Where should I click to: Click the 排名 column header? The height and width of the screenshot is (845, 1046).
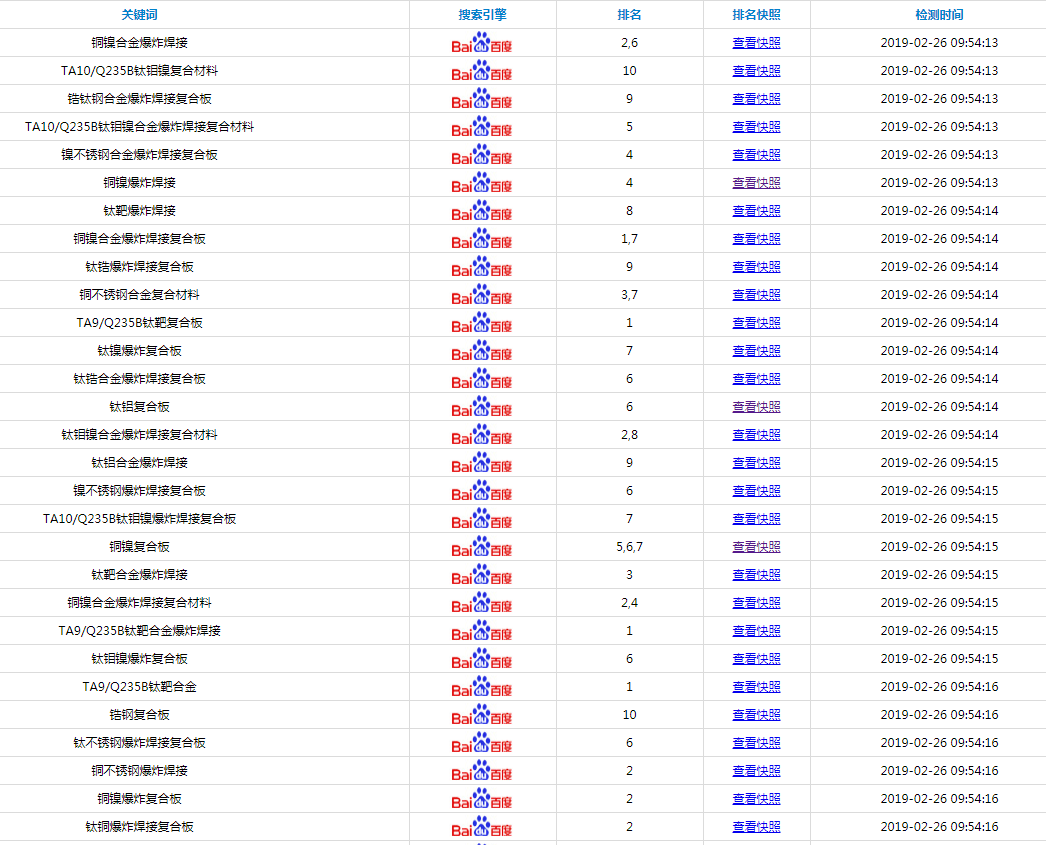coord(629,15)
